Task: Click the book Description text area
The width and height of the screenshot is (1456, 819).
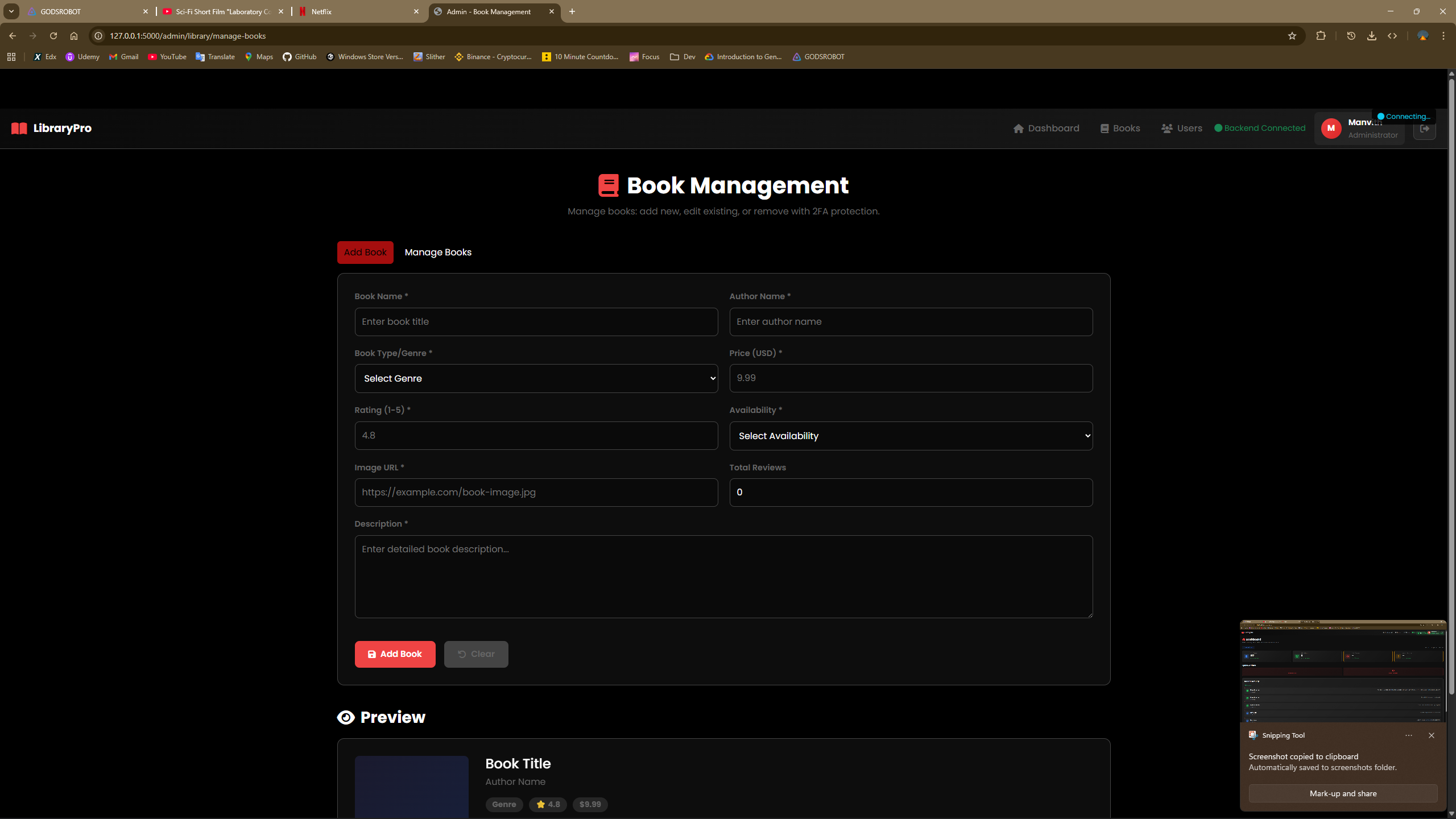Action: coord(722,576)
